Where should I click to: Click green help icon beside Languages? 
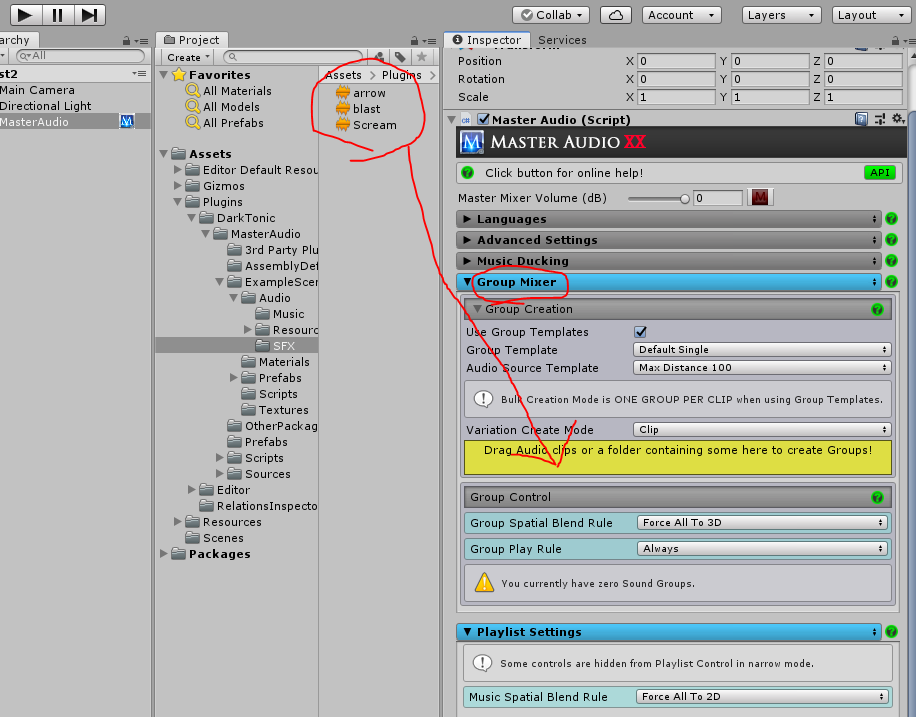click(891, 219)
